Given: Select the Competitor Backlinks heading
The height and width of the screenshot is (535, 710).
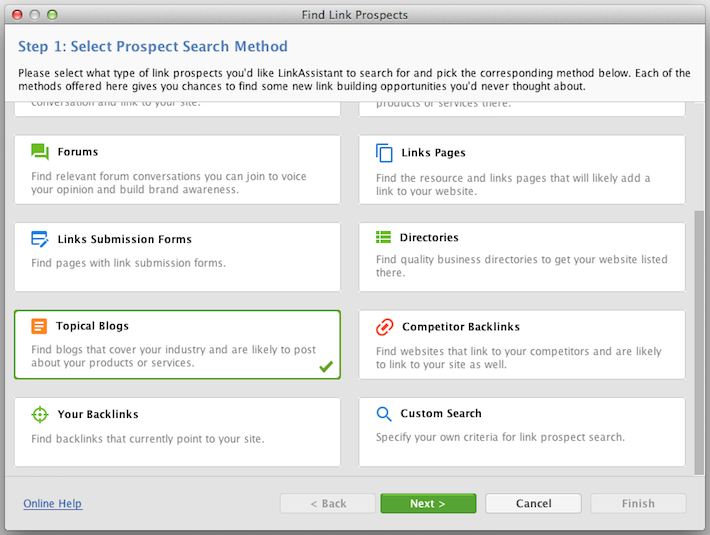Looking at the screenshot, I should (x=461, y=327).
